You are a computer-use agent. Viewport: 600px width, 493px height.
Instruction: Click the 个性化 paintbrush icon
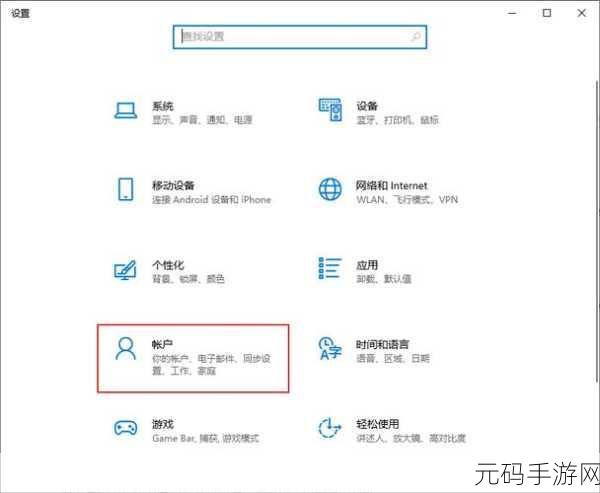tap(126, 269)
